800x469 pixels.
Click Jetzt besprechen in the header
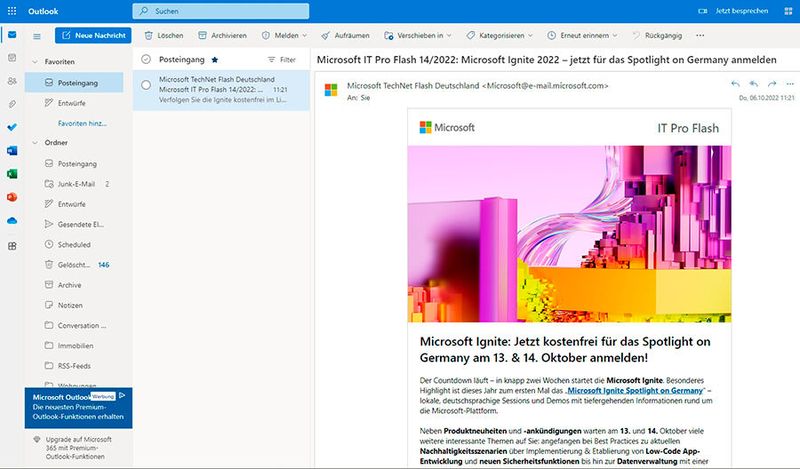pos(741,11)
